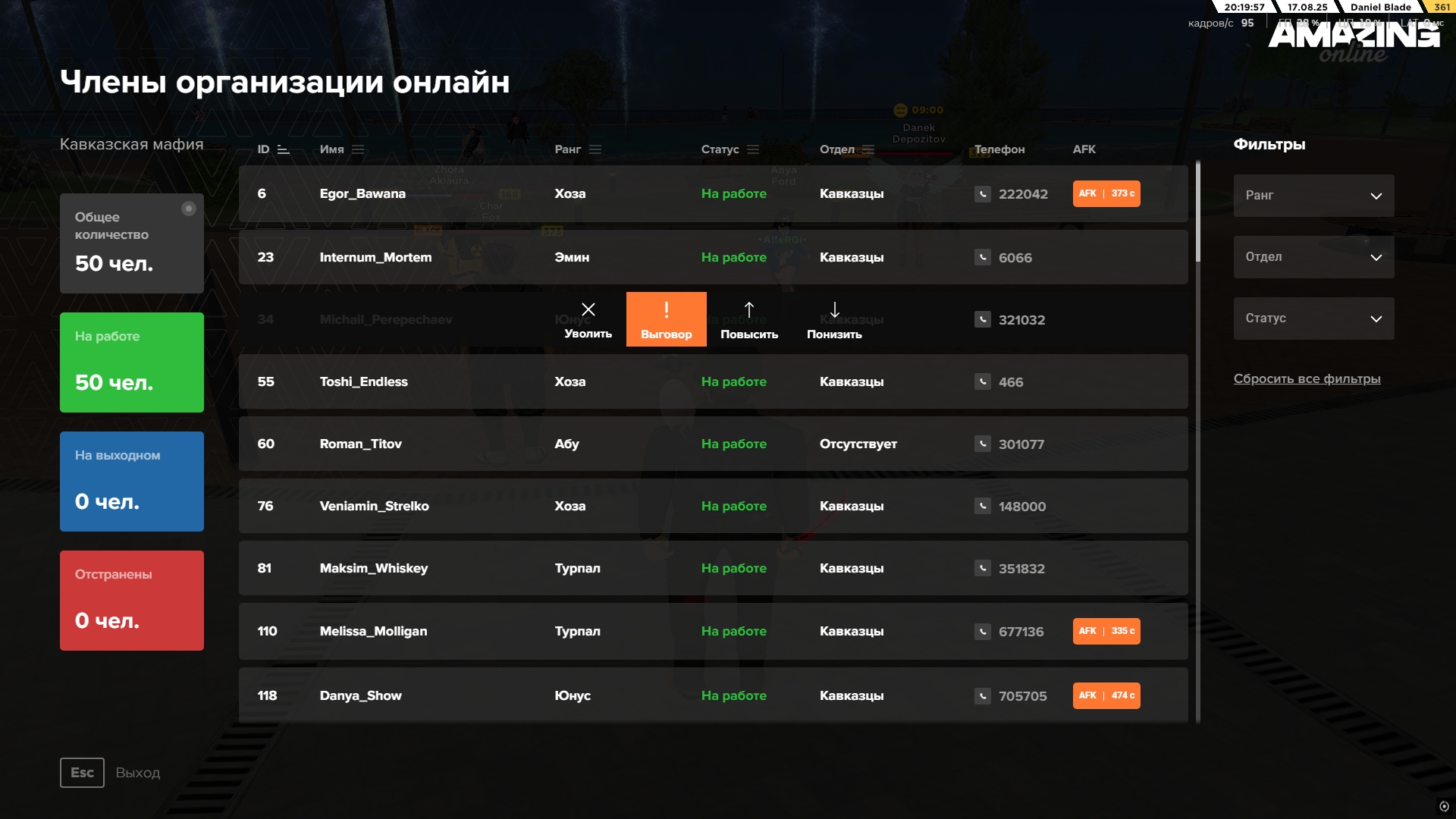1456x819 pixels.
Task: Click phone icon for Roman_Titov's number
Action: coord(982,444)
